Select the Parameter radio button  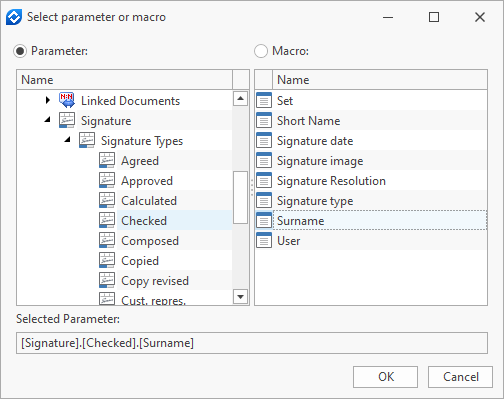[x=20, y=51]
